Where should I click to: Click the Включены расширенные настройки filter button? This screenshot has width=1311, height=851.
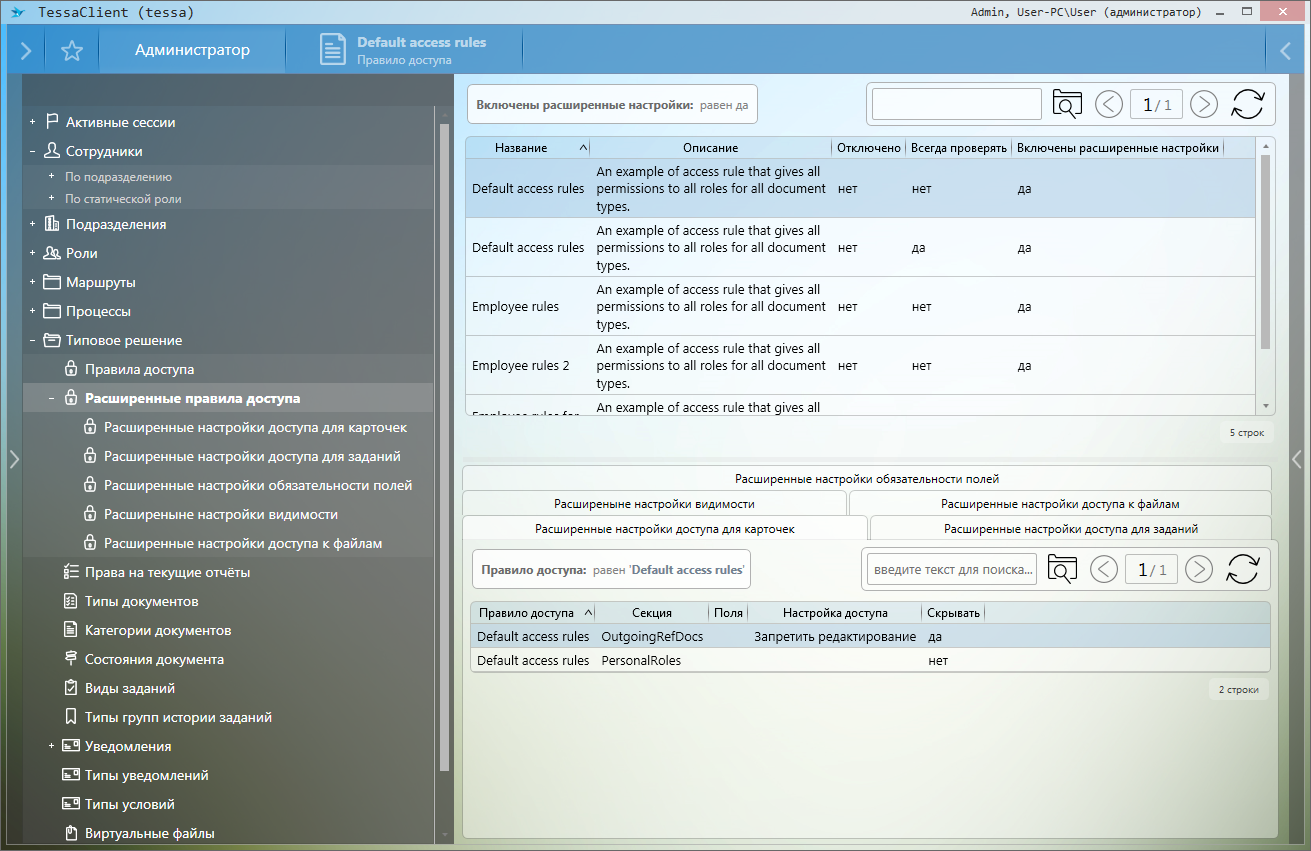[612, 104]
